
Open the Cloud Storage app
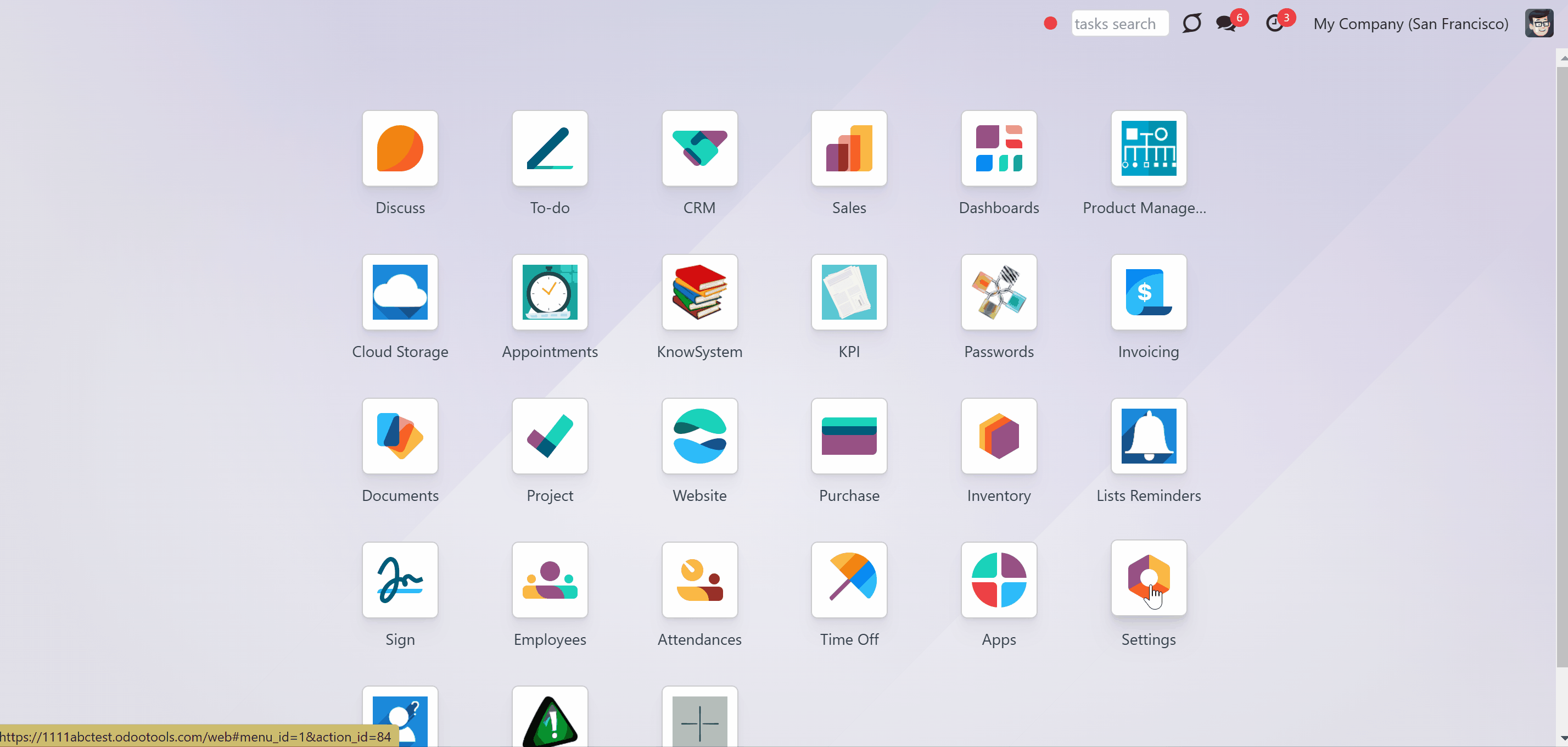coord(400,292)
